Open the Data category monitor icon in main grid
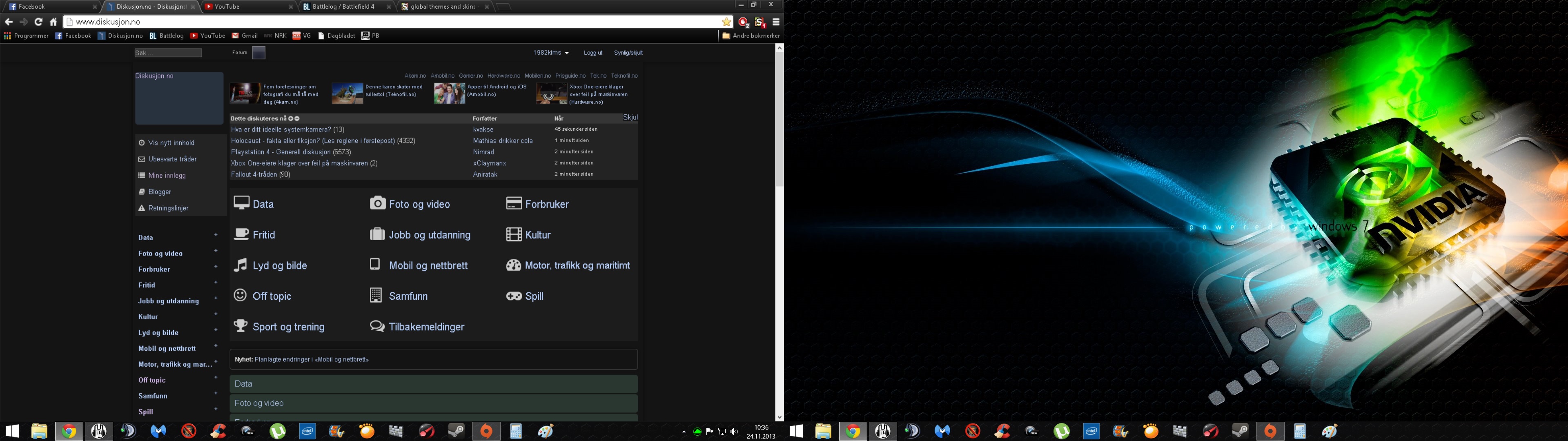 coord(242,203)
